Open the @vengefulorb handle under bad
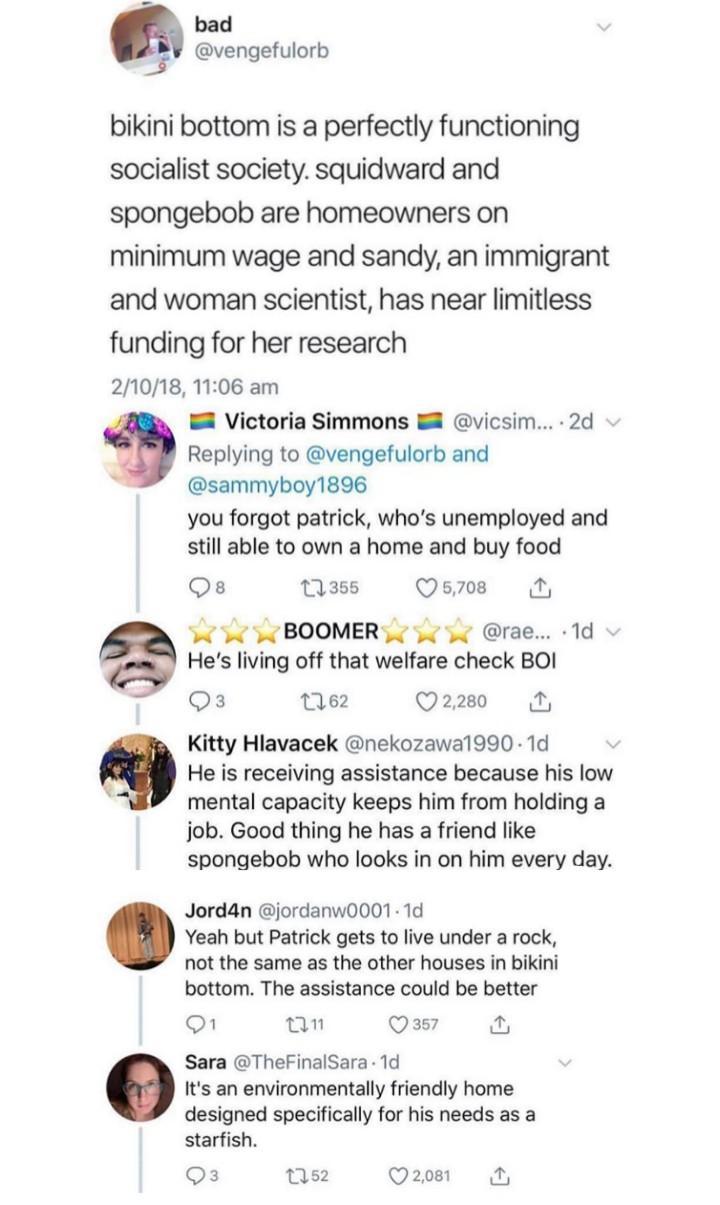 click(x=261, y=50)
